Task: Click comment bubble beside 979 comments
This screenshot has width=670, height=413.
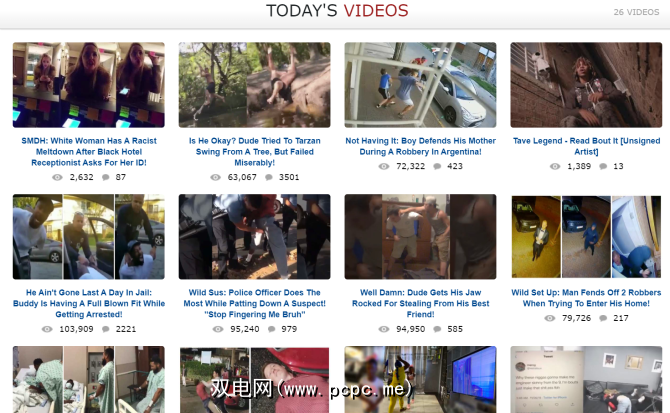Action: (x=271, y=329)
